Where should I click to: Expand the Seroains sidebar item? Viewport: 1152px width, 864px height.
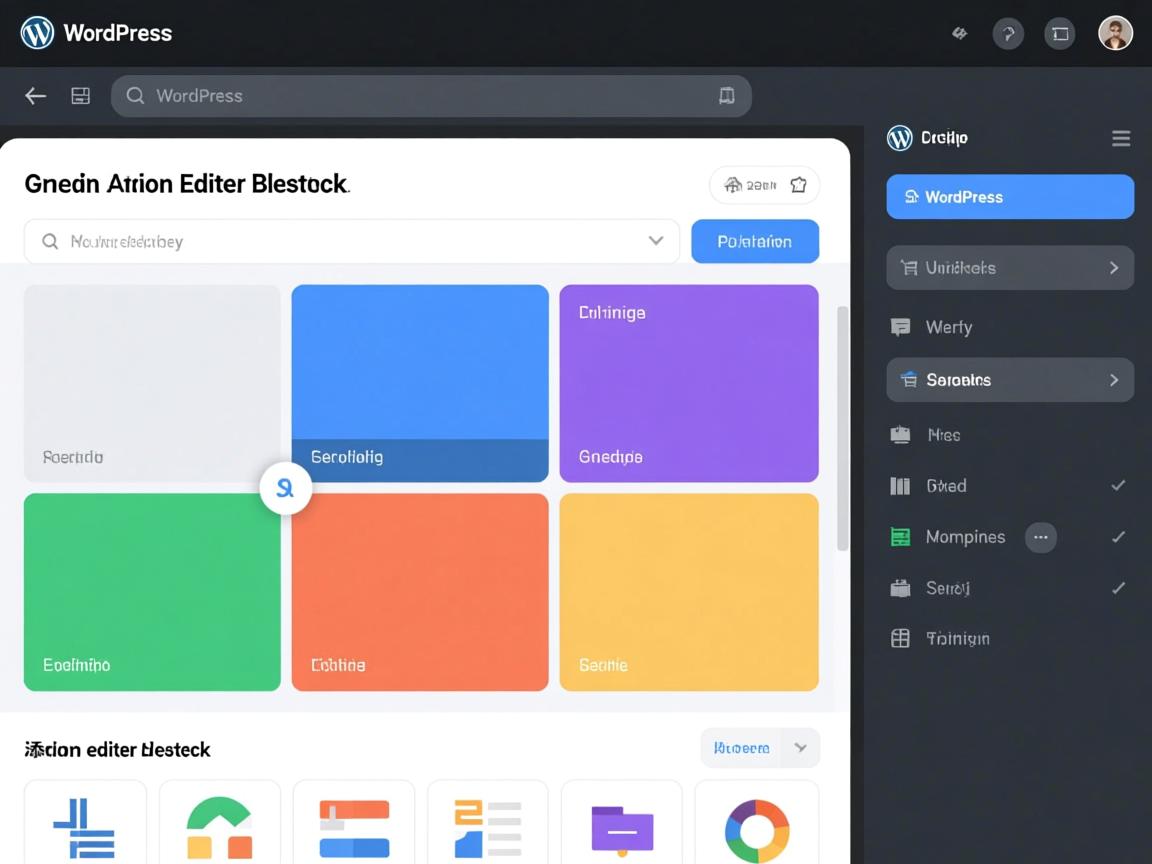(x=1010, y=380)
